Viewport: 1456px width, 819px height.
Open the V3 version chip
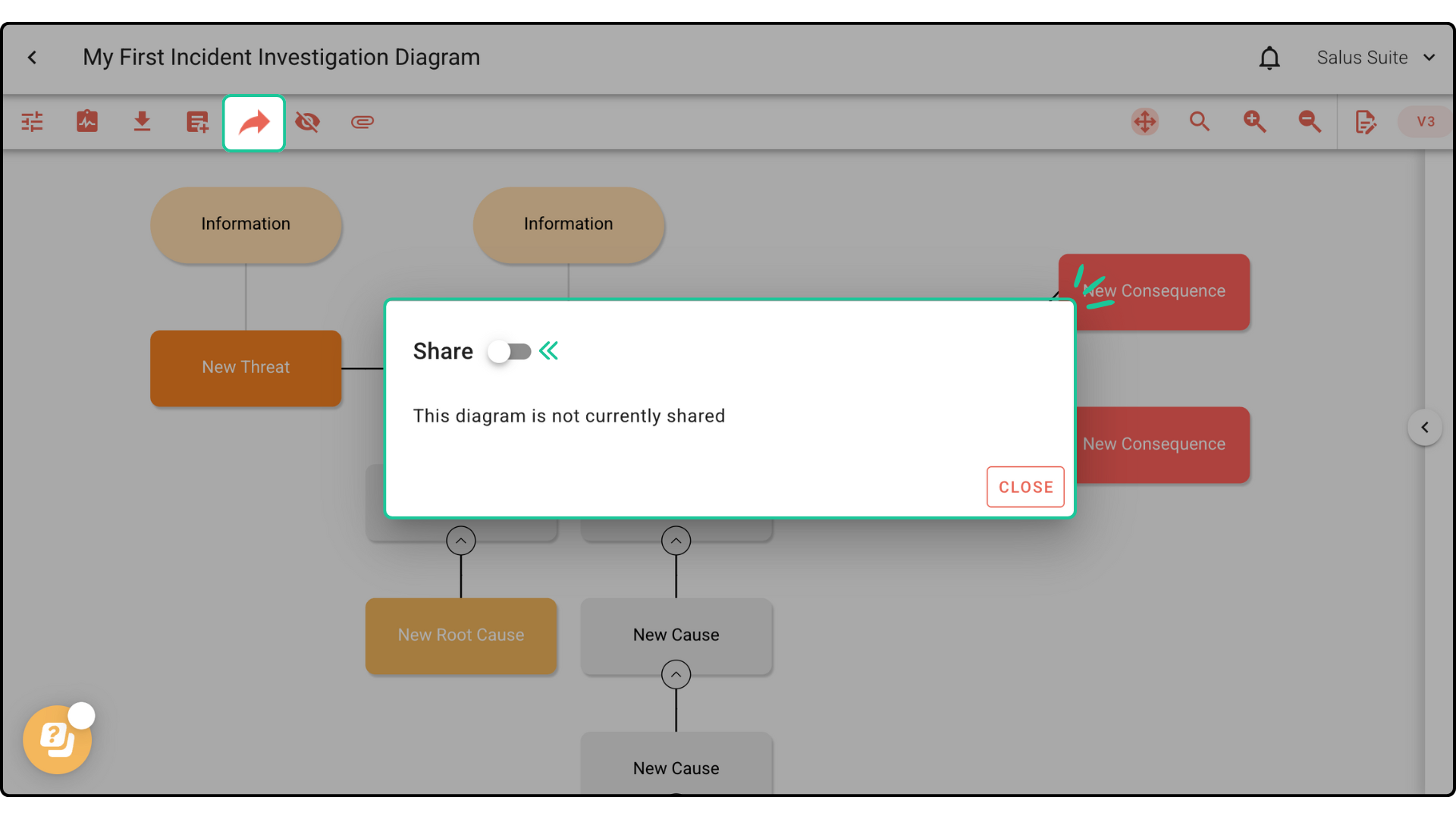[x=1425, y=121]
